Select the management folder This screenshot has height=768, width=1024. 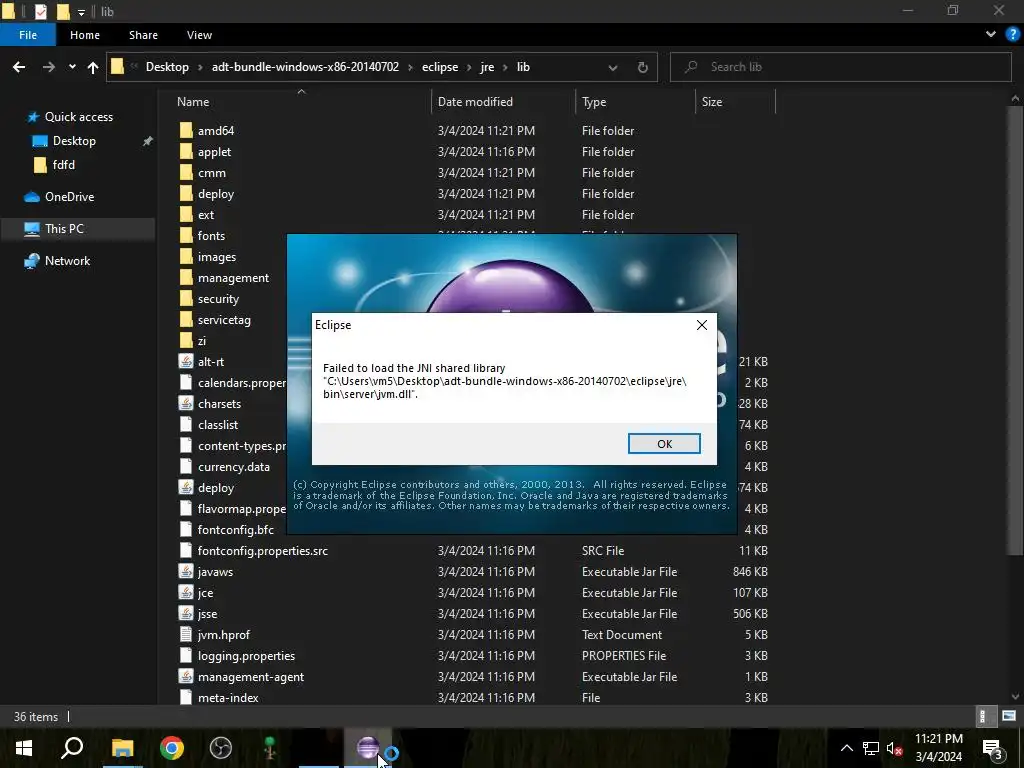[x=233, y=278]
